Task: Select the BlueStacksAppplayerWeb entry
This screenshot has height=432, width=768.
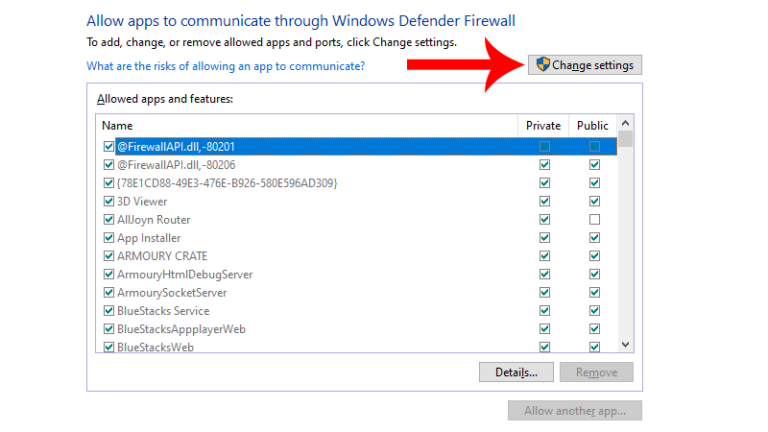Action: [x=181, y=329]
